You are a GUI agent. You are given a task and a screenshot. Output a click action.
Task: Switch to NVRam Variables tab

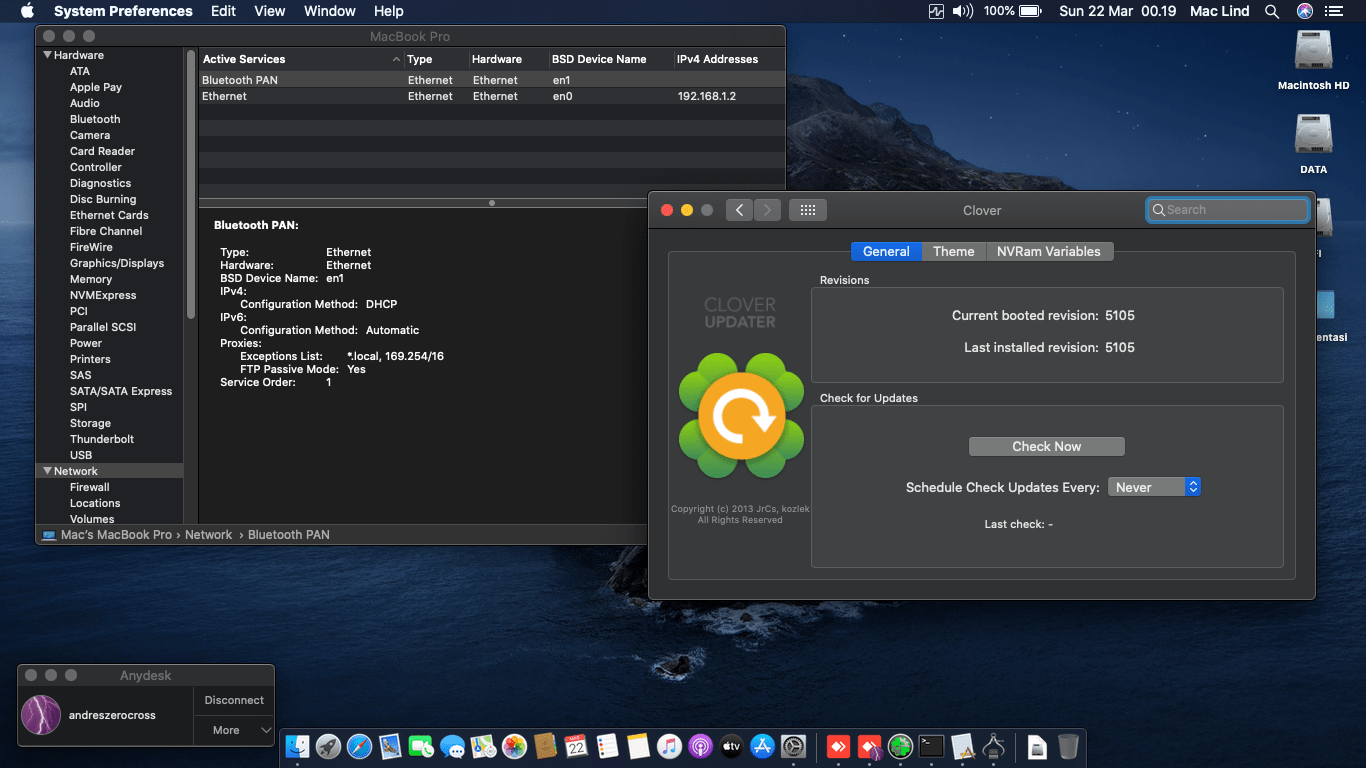pos(1049,251)
